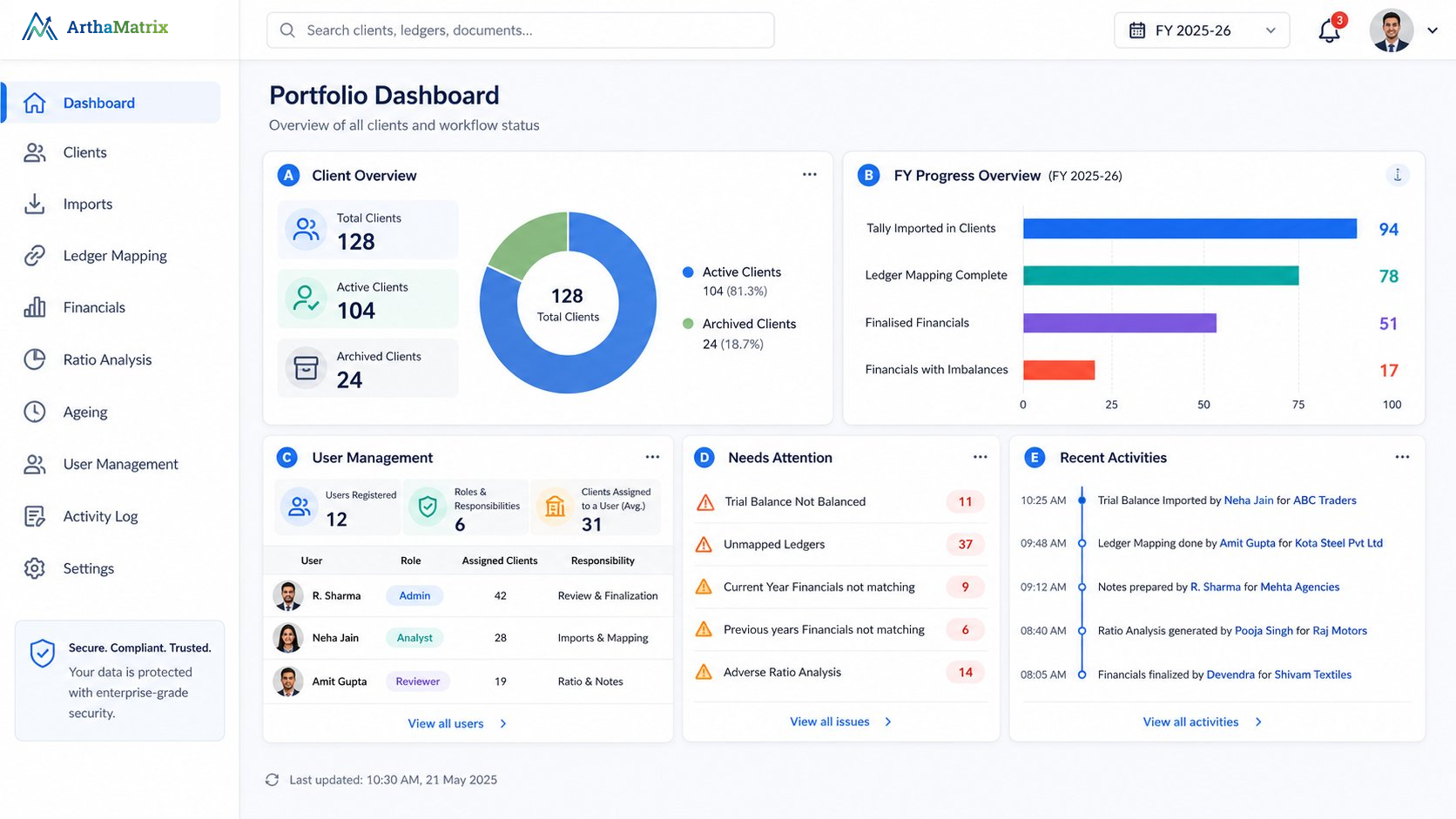Image resolution: width=1456 pixels, height=819 pixels.
Task: Click the User Management sidebar icon
Action: 35,464
